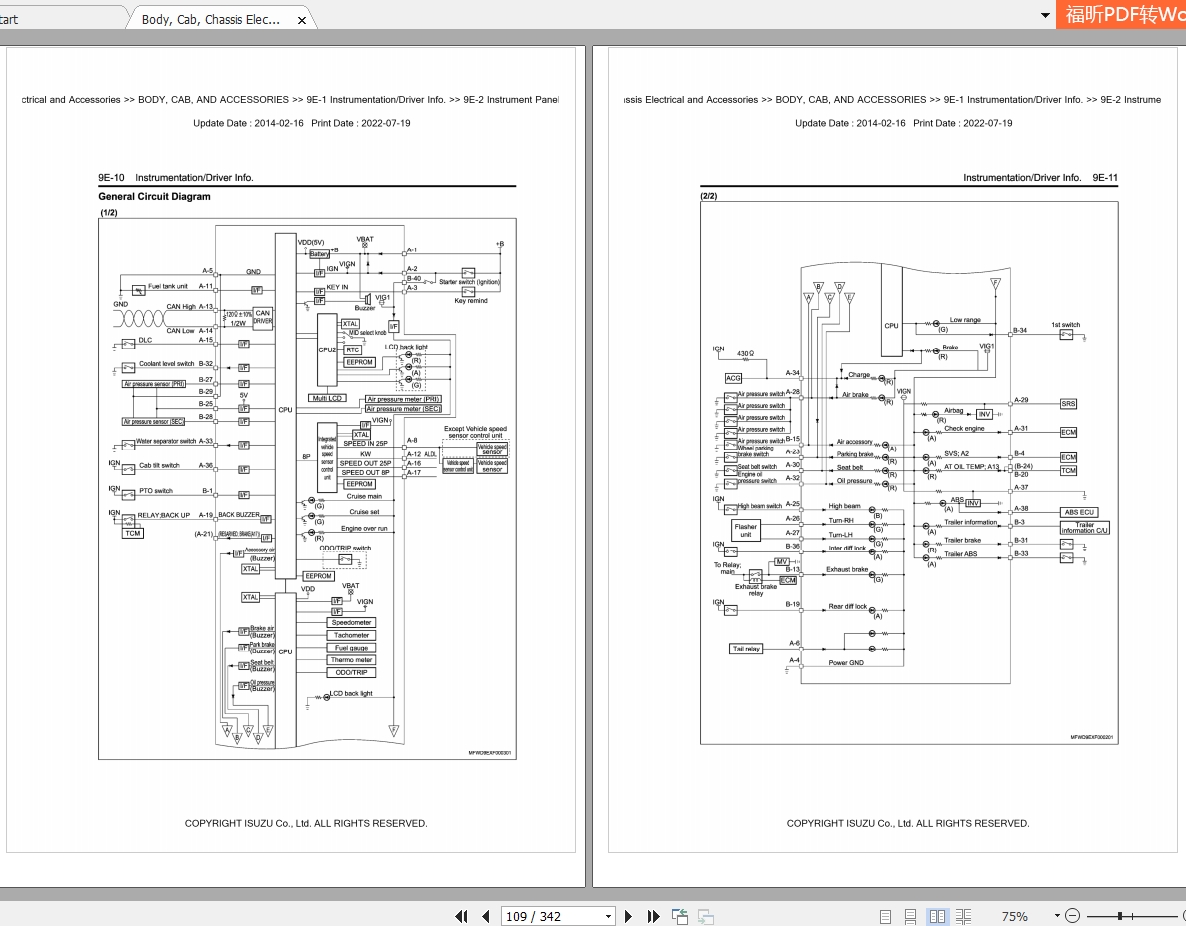Adjust the zoom slider handle
Viewport: 1186px width, 926px height.
(x=1119, y=916)
